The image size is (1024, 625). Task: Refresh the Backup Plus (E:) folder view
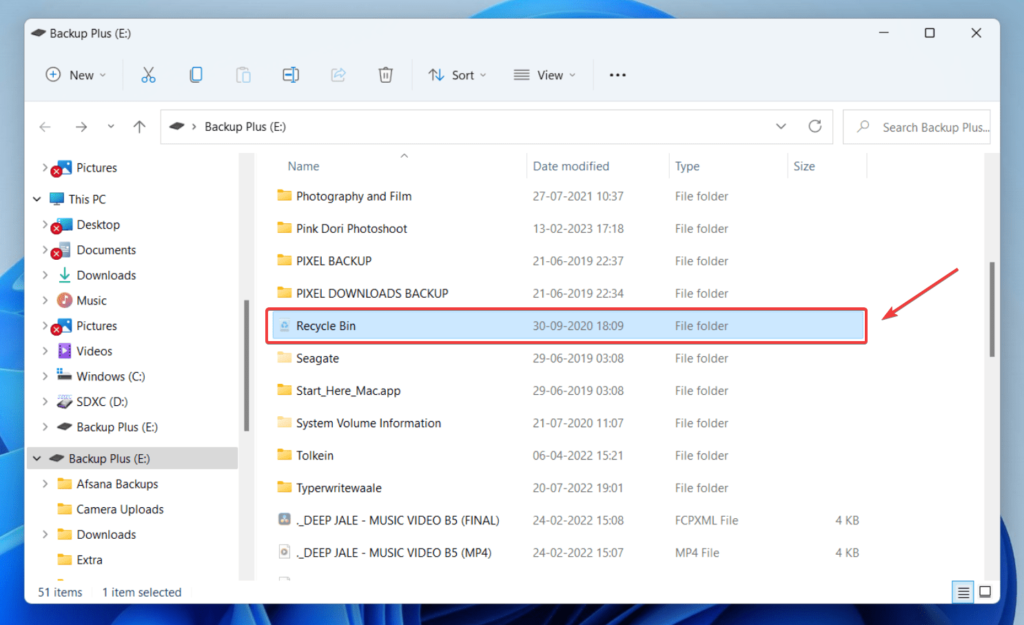tap(815, 126)
